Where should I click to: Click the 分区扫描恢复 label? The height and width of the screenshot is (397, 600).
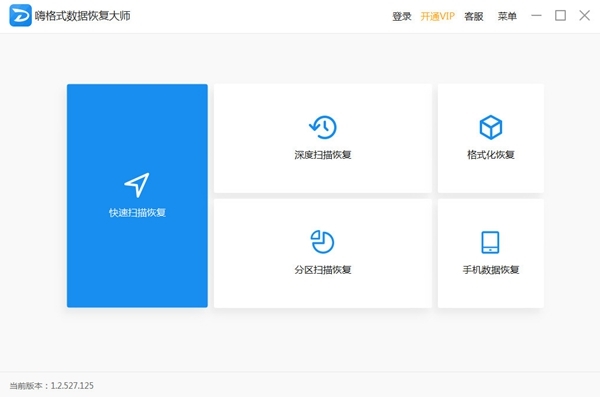323,270
